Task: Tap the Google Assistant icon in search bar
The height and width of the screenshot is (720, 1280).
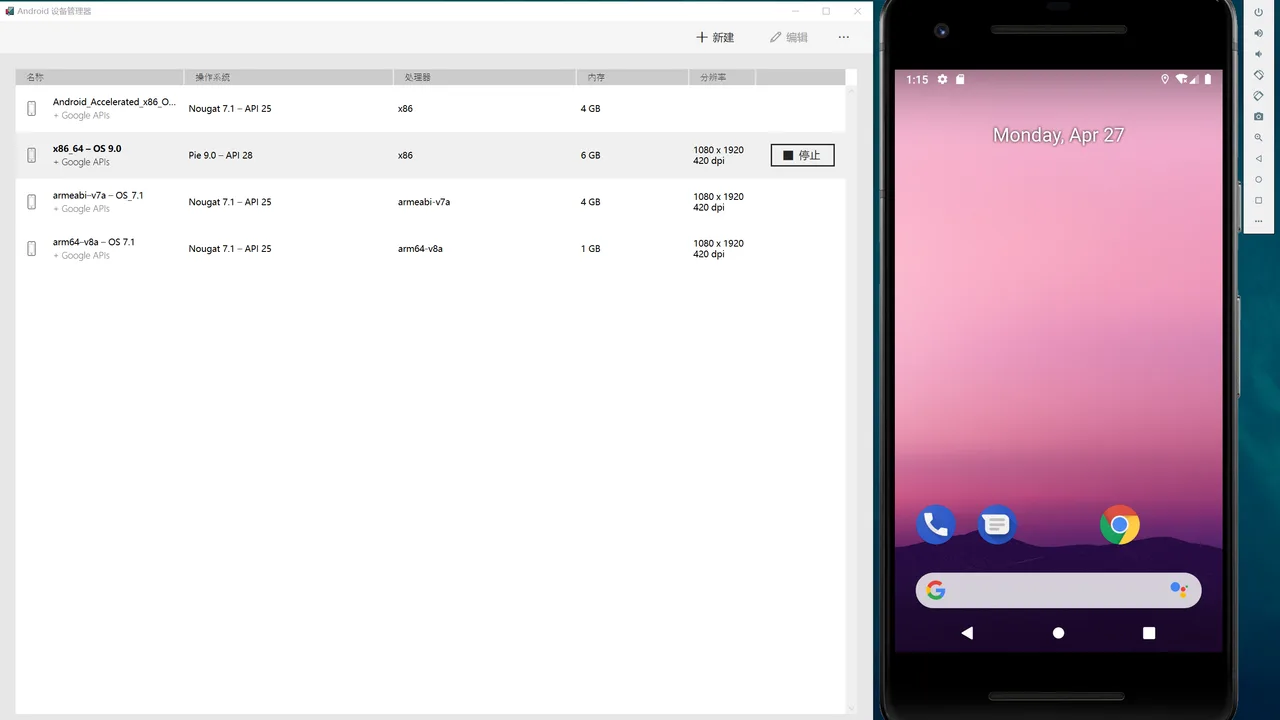Action: click(1179, 590)
